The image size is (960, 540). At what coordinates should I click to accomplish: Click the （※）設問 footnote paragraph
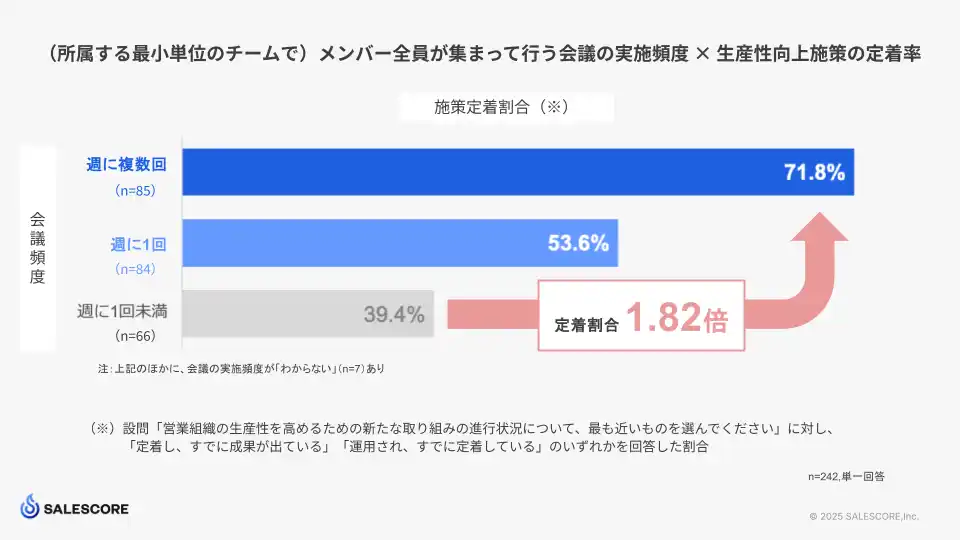460,438
